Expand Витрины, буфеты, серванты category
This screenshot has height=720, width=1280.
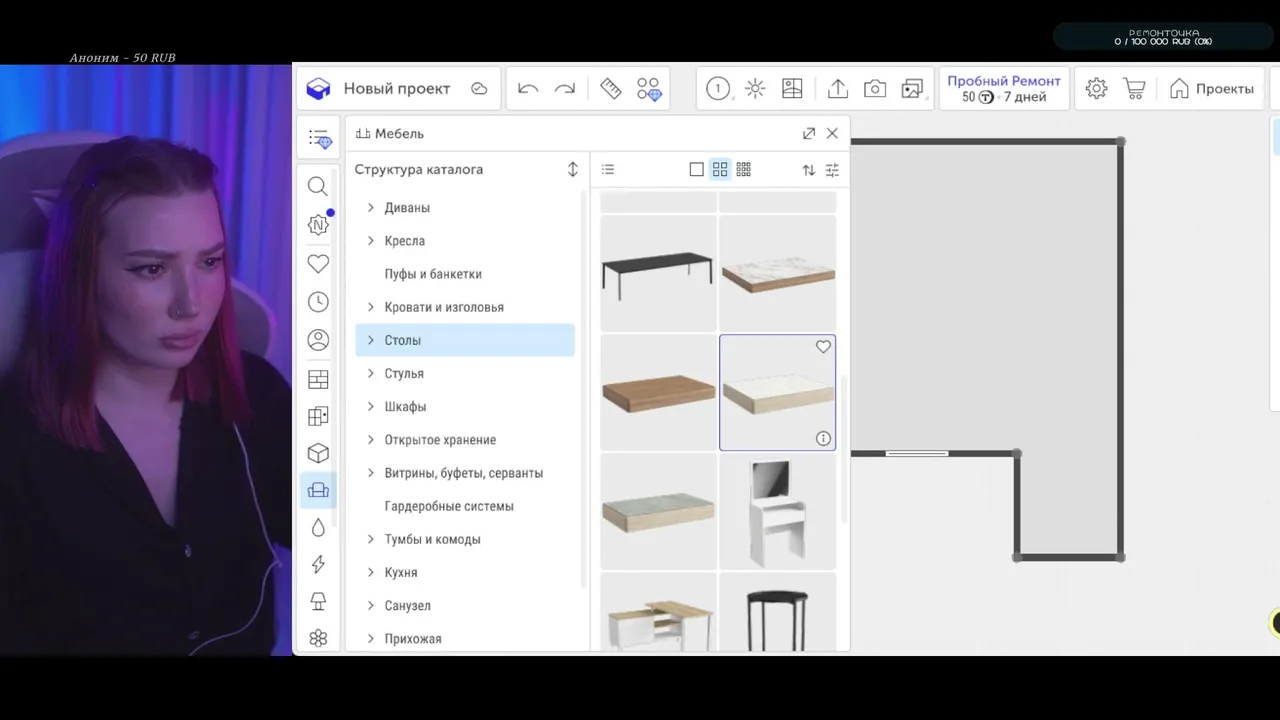[x=371, y=473]
